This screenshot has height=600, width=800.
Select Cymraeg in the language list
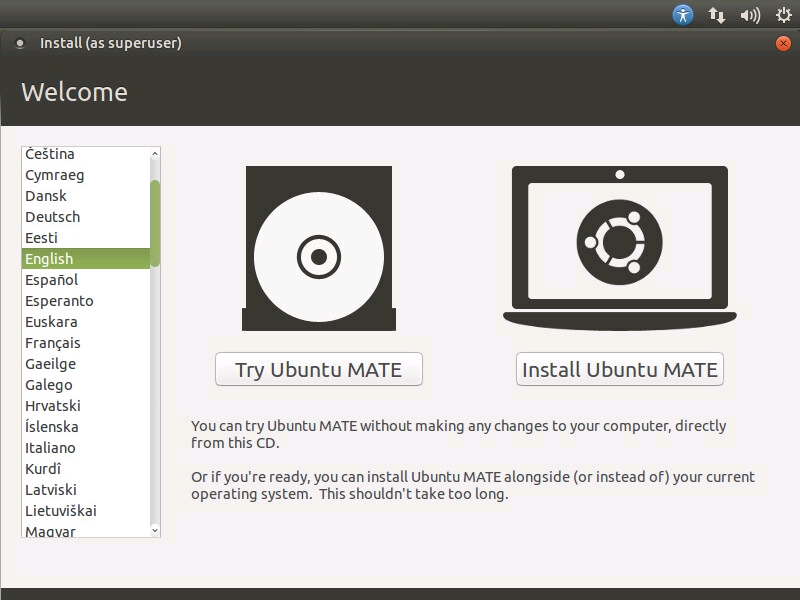(86, 175)
